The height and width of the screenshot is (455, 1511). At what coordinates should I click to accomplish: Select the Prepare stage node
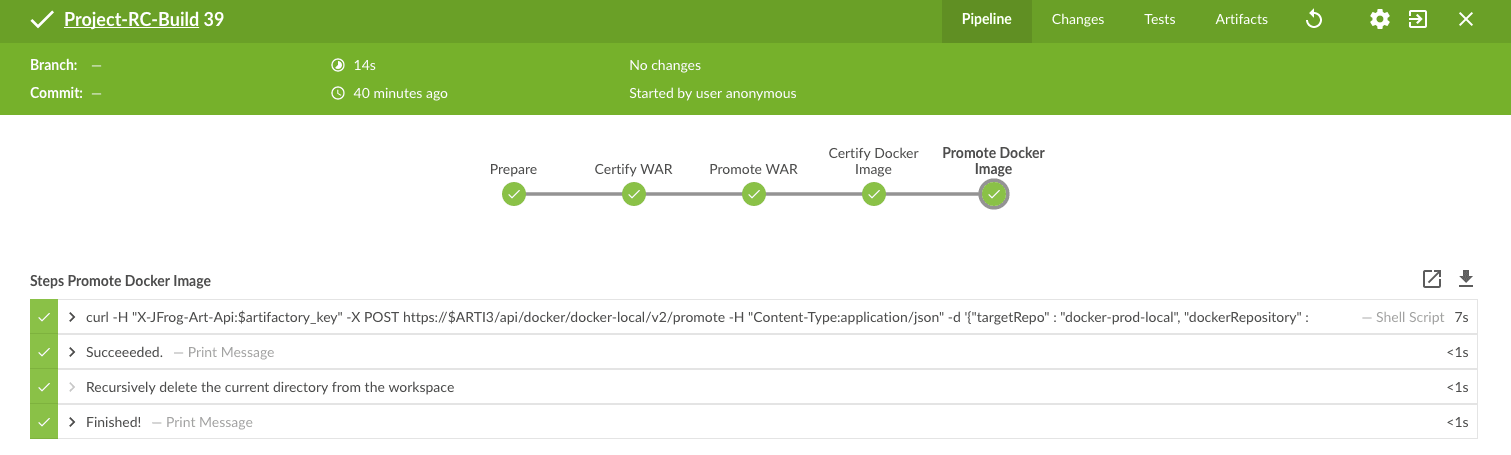(513, 194)
